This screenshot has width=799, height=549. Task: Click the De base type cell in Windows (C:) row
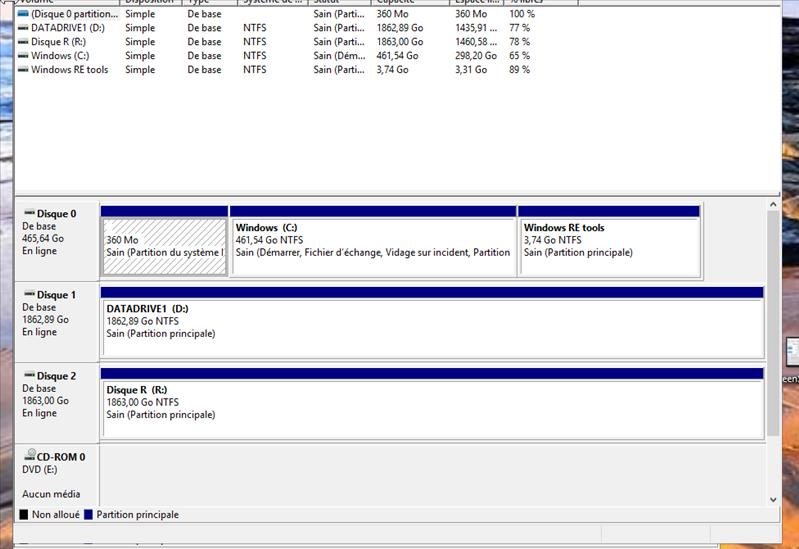point(204,56)
